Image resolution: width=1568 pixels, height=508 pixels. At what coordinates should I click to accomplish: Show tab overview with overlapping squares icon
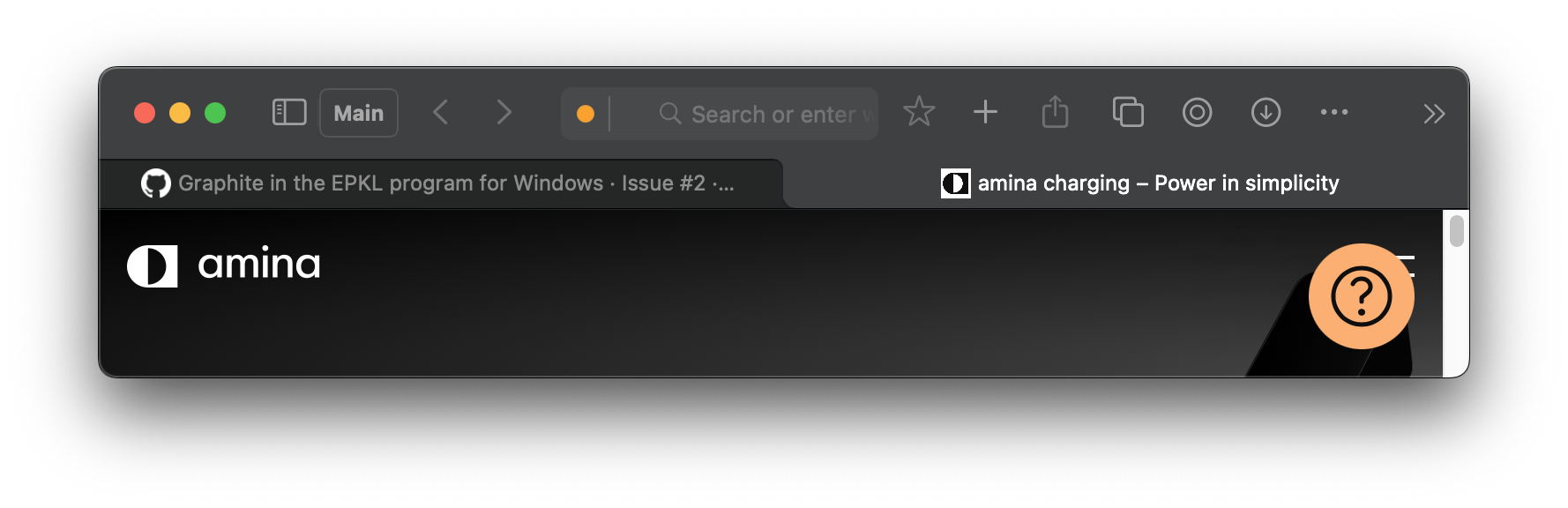point(1127,112)
